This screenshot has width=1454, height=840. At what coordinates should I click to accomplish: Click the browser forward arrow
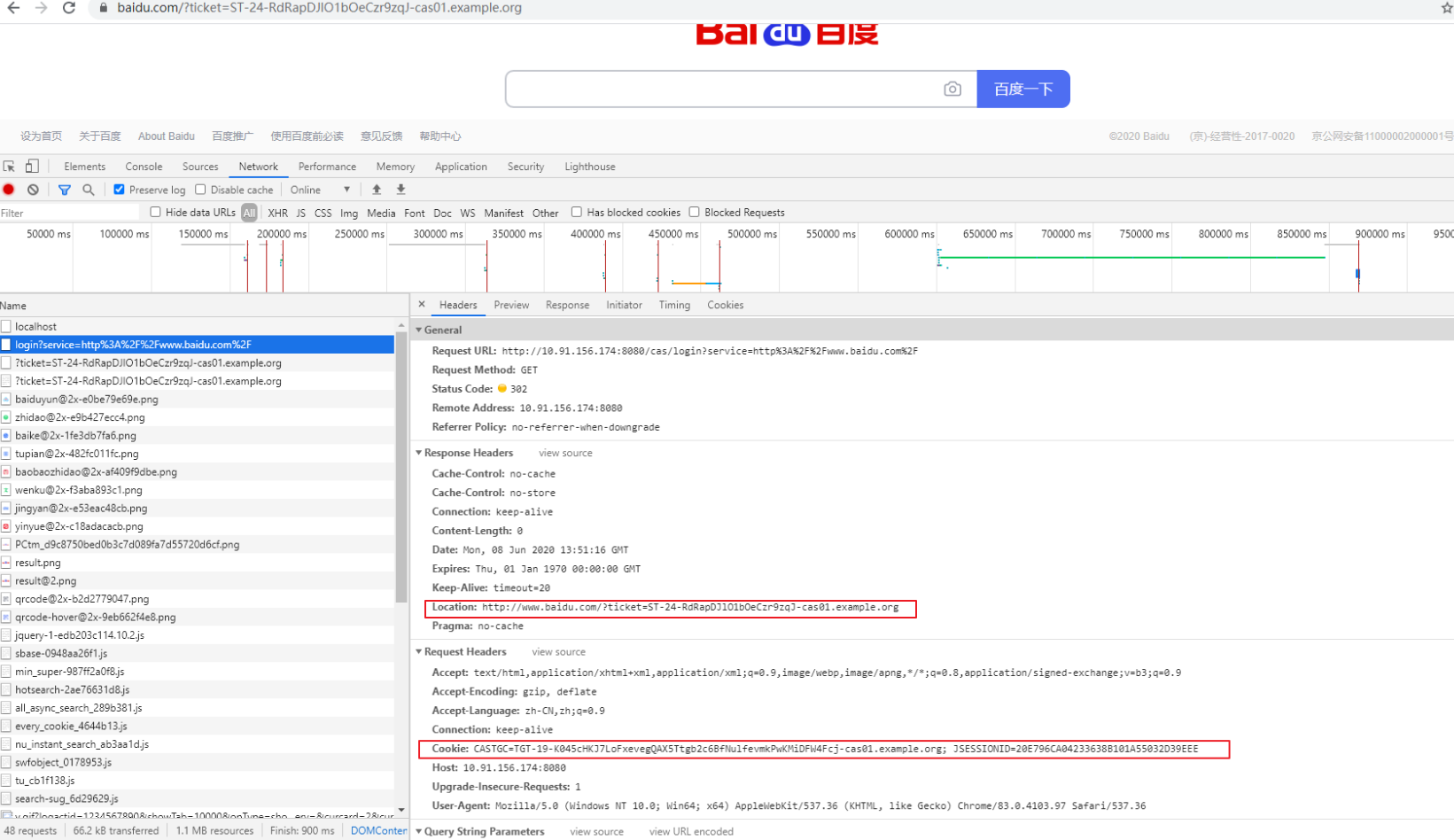click(41, 8)
